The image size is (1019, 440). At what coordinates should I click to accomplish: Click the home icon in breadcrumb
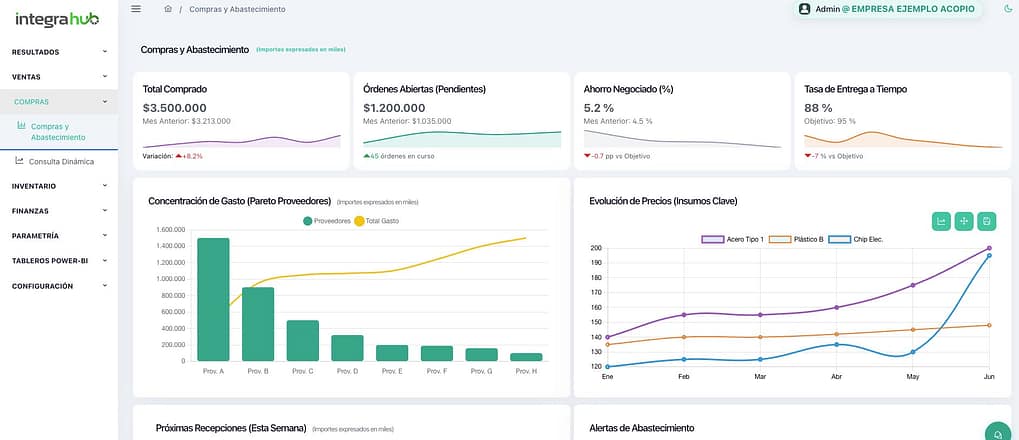click(168, 9)
